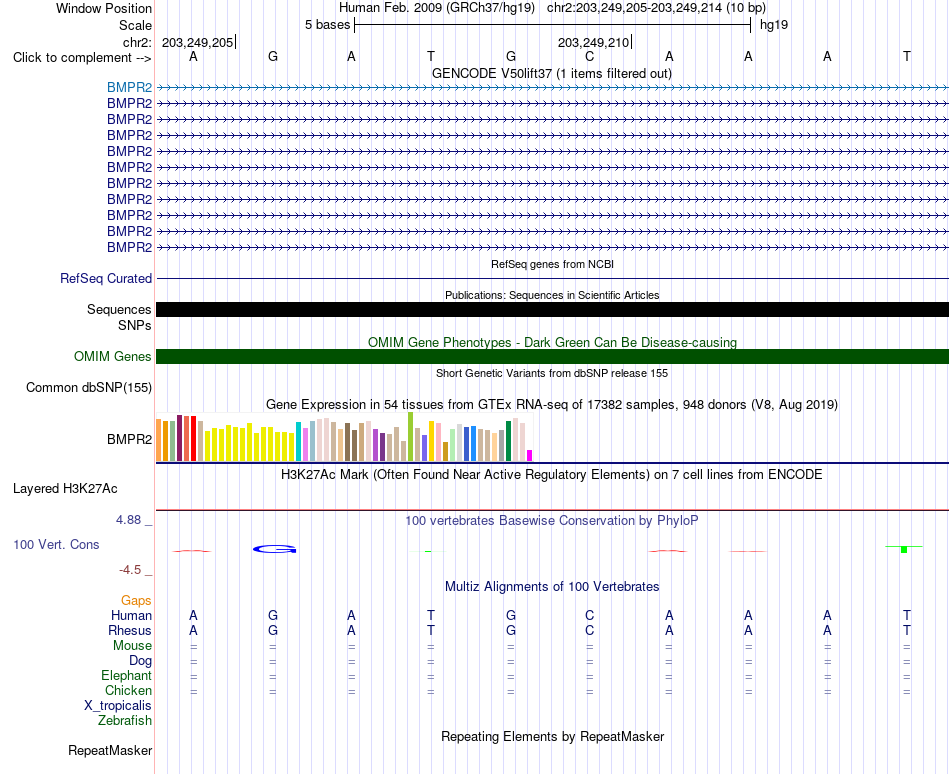Click the RefSeq Curated intron line
Image resolution: width=950 pixels, height=774 pixels.
552,279
